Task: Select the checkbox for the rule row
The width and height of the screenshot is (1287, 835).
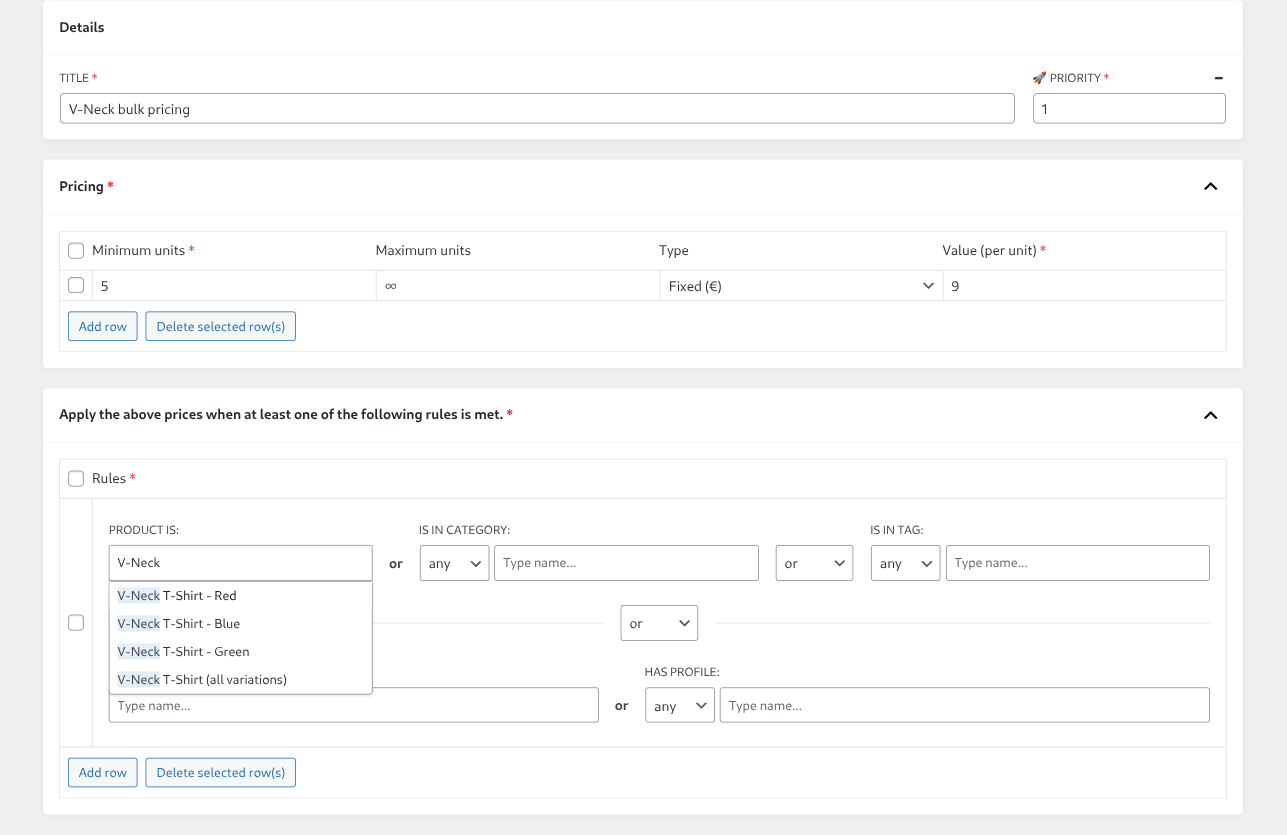Action: [x=76, y=623]
